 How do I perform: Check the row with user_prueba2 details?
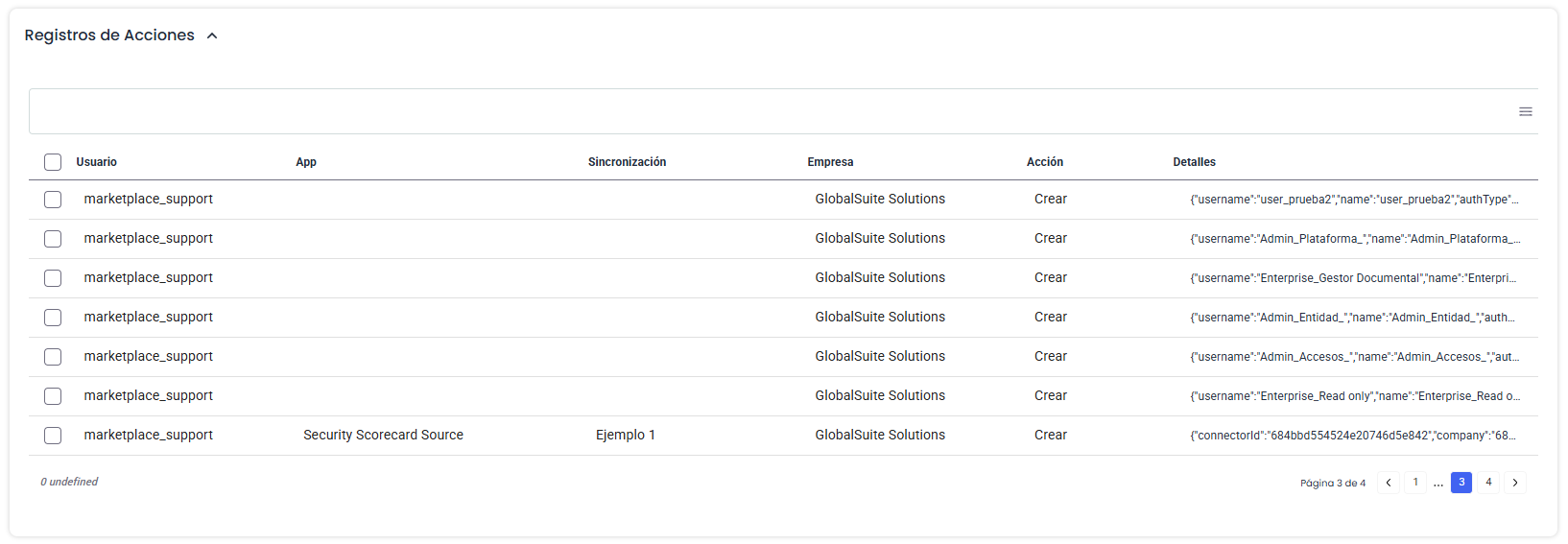click(x=53, y=200)
